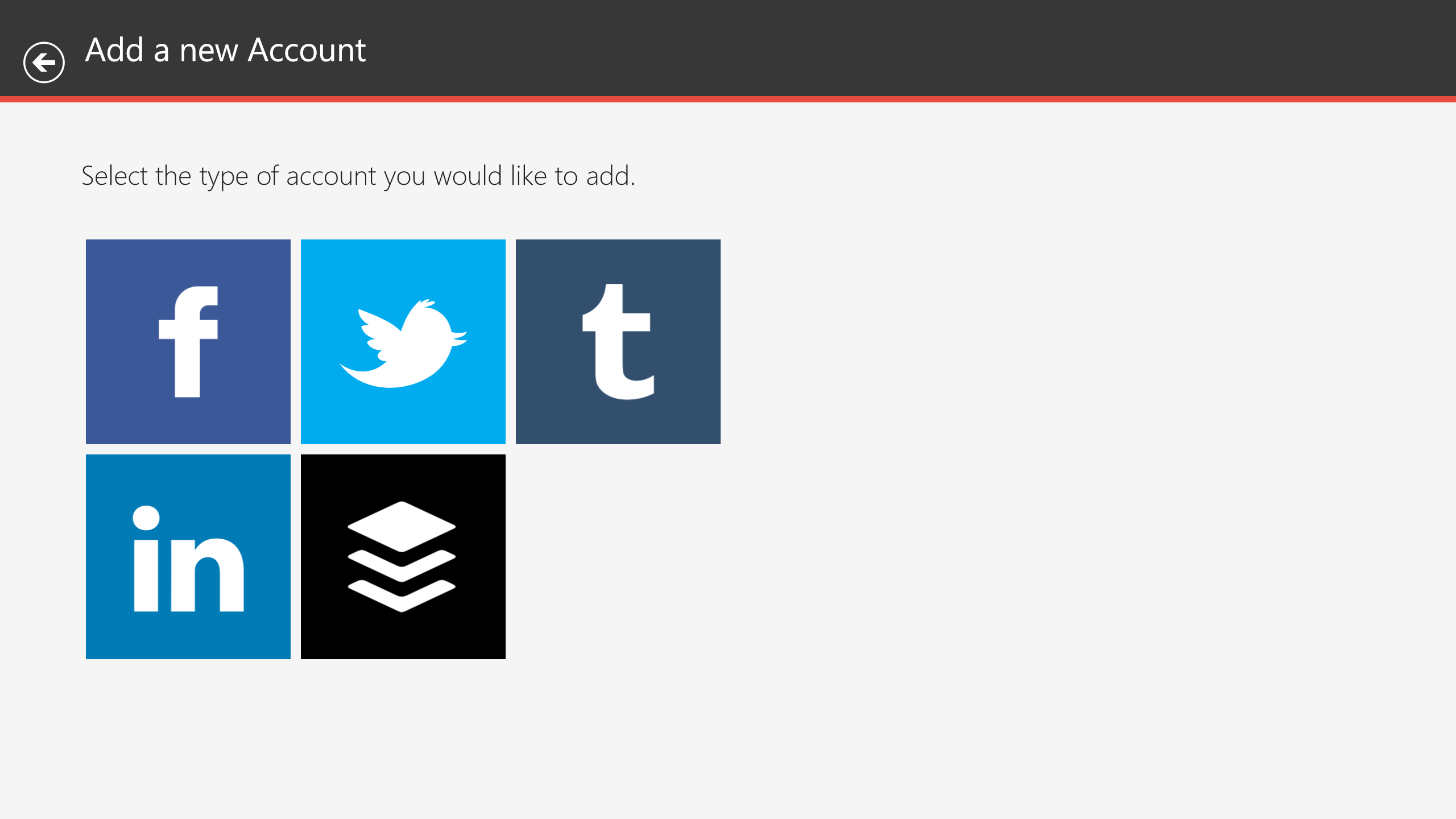
Task: Click the Add a new Account title
Action: pos(224,50)
